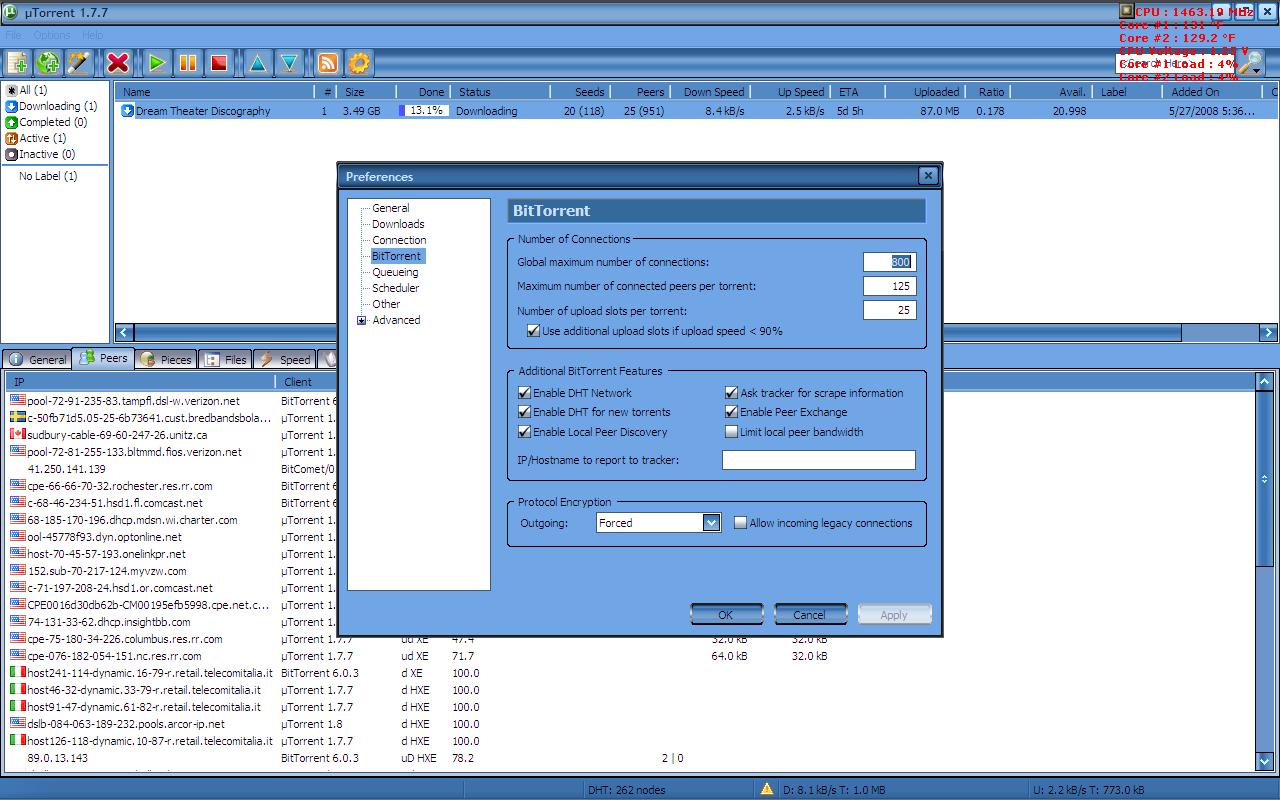Click OK in the Preferences dialog

(726, 615)
